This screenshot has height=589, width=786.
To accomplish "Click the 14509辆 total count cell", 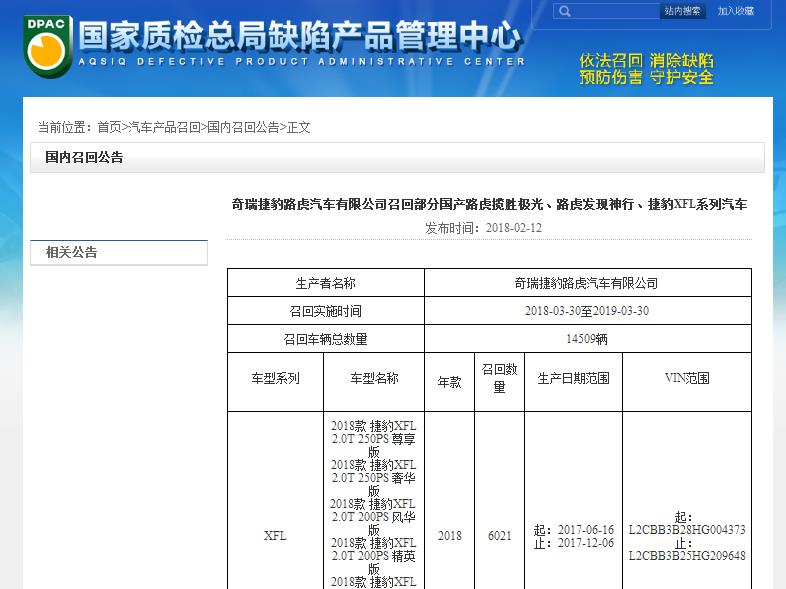I will click(587, 339).
